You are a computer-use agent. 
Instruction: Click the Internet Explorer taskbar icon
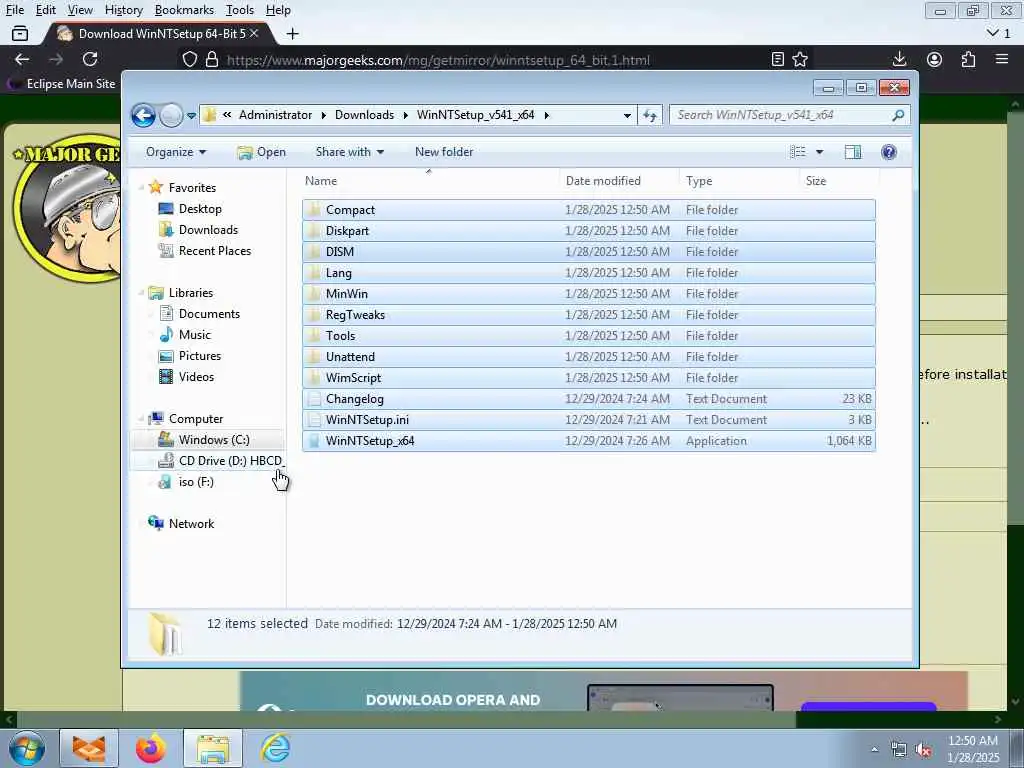click(x=276, y=748)
